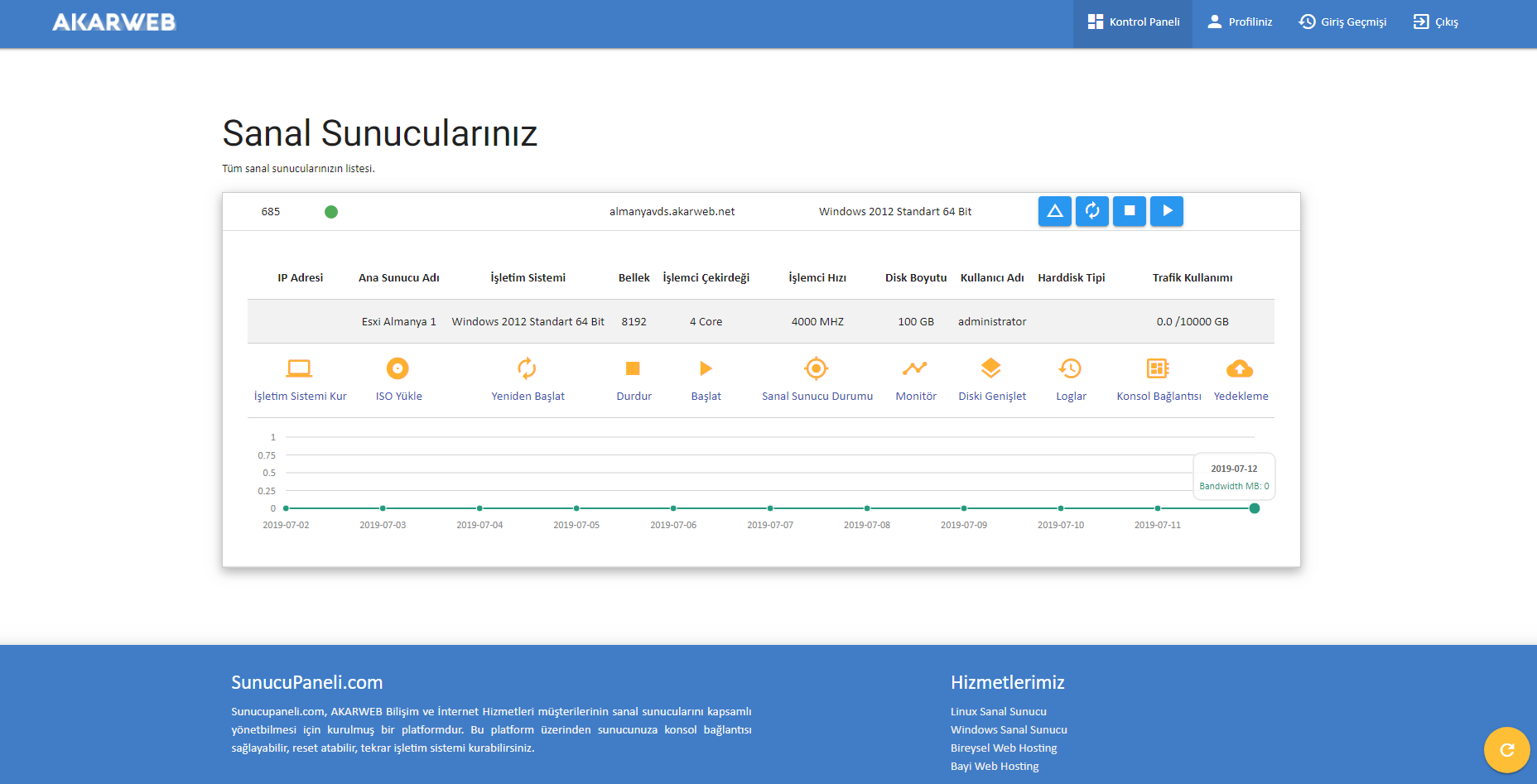1537x784 pixels.
Task: Click the blue restart button in server header
Action: tap(1092, 211)
